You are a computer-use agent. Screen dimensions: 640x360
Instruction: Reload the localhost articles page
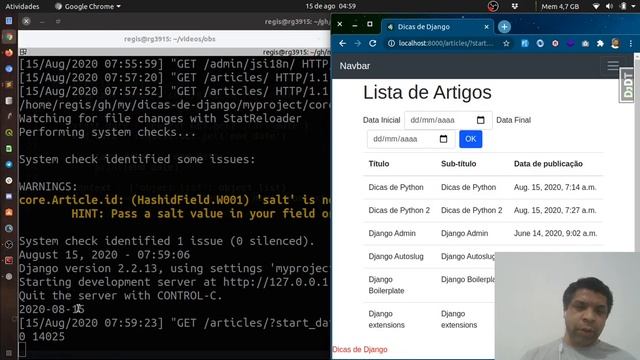[373, 43]
